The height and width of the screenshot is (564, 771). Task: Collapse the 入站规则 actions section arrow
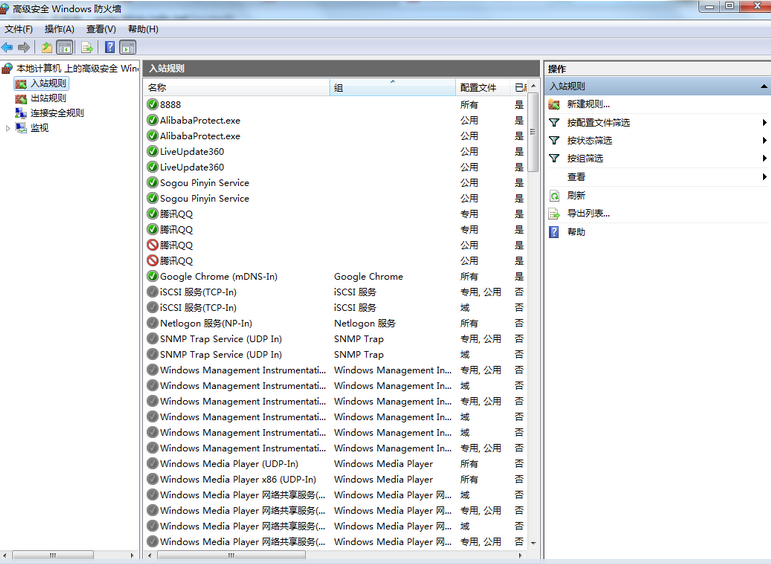click(764, 87)
